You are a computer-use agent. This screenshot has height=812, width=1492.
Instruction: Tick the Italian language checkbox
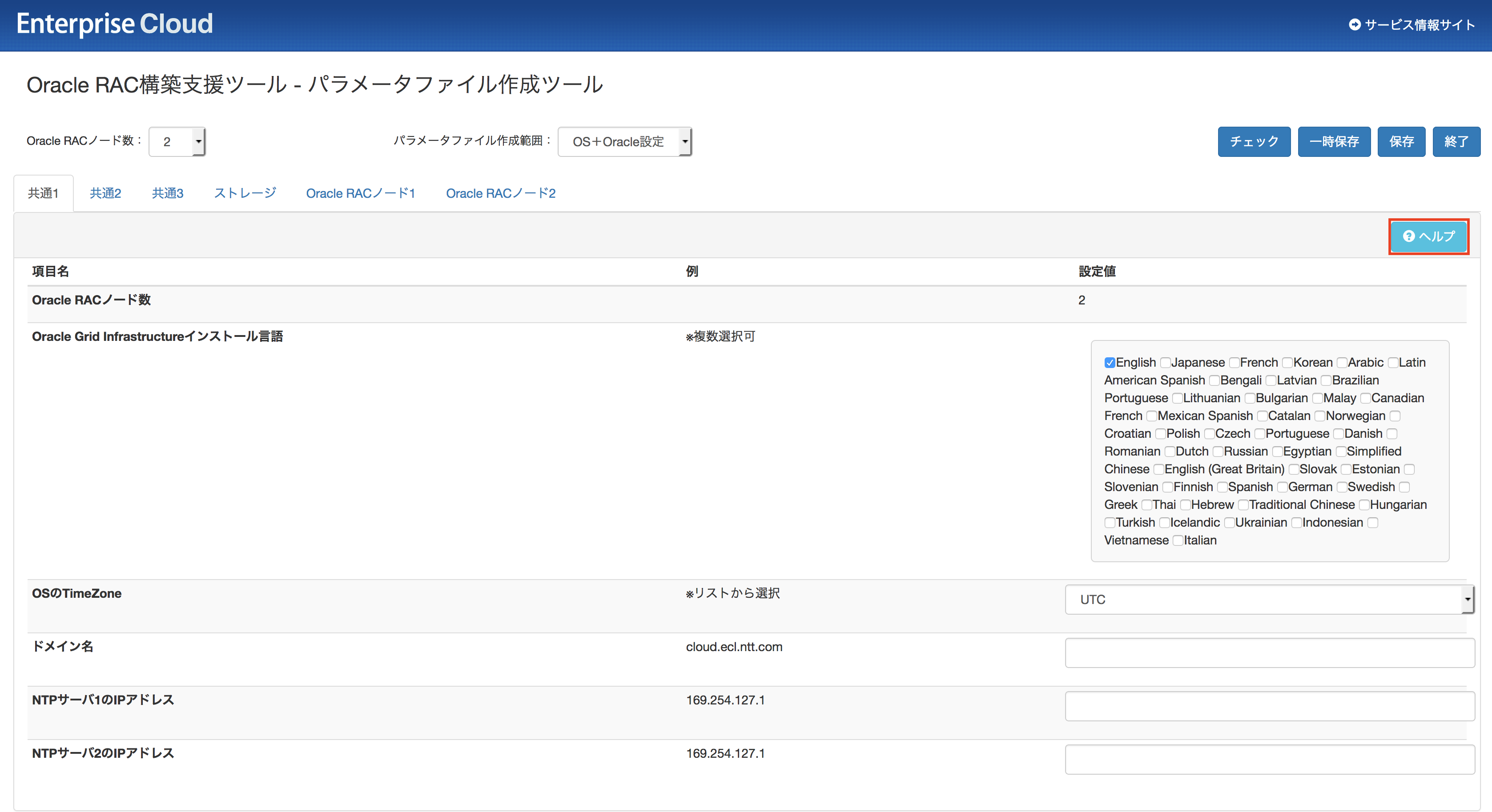pyautogui.click(x=1178, y=540)
